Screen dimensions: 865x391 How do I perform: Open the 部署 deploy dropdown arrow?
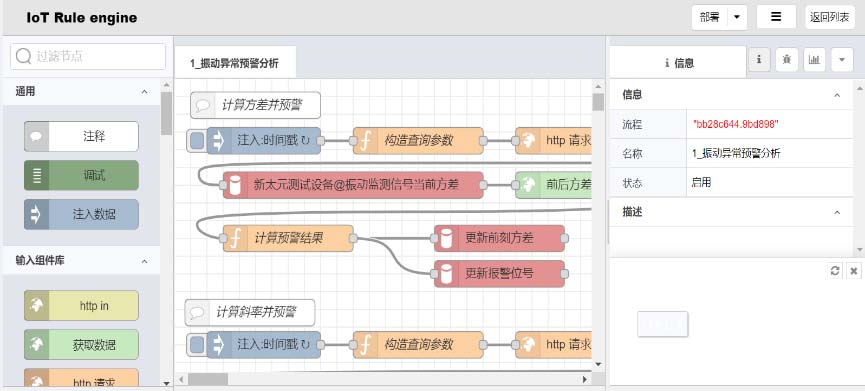(x=737, y=18)
